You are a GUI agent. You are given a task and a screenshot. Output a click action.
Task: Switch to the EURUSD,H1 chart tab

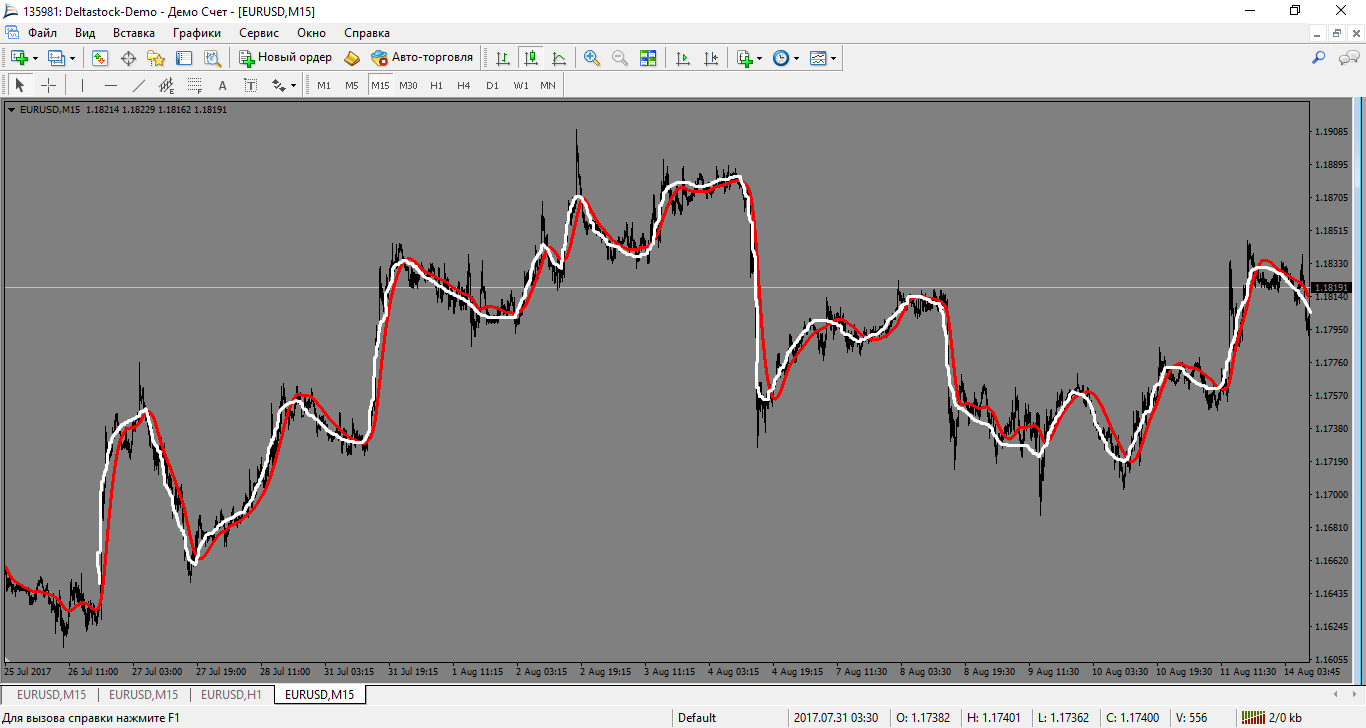(232, 694)
